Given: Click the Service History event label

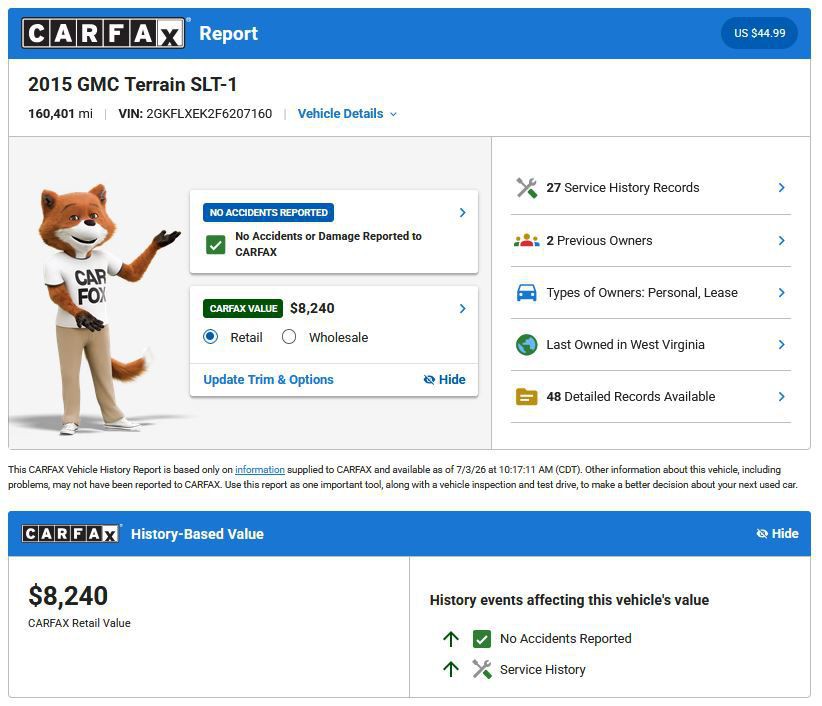Looking at the screenshot, I should coord(543,669).
